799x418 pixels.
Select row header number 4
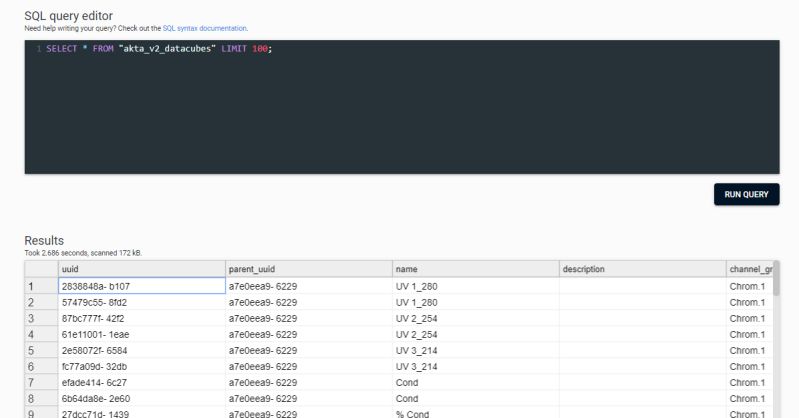pos(41,334)
